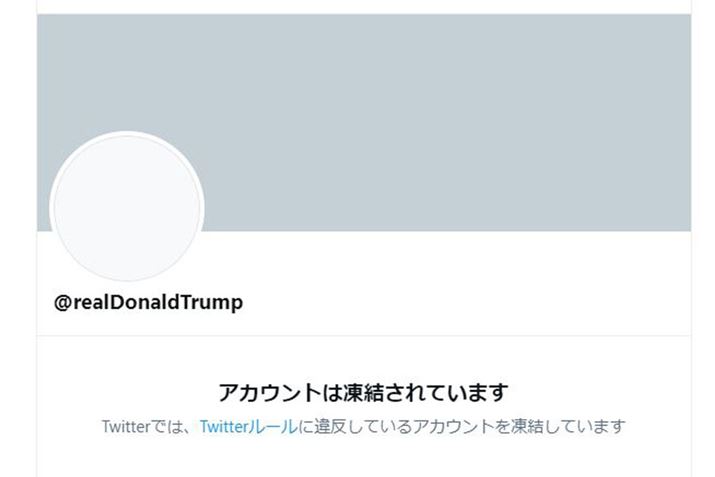Click the アカウントは凍結されています heading
The height and width of the screenshot is (477, 715).
tap(363, 391)
